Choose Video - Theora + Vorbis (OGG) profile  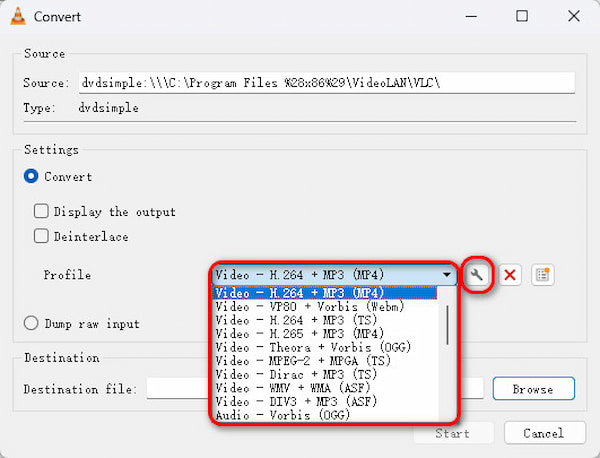[324, 347]
